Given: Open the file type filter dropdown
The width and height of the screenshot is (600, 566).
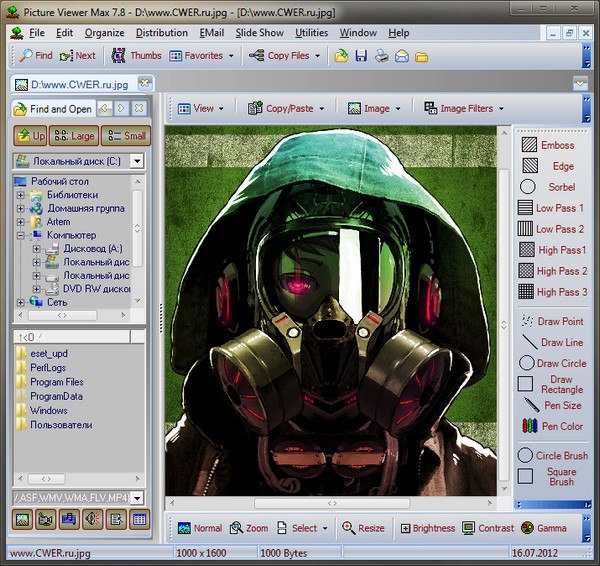Looking at the screenshot, I should click(x=137, y=497).
